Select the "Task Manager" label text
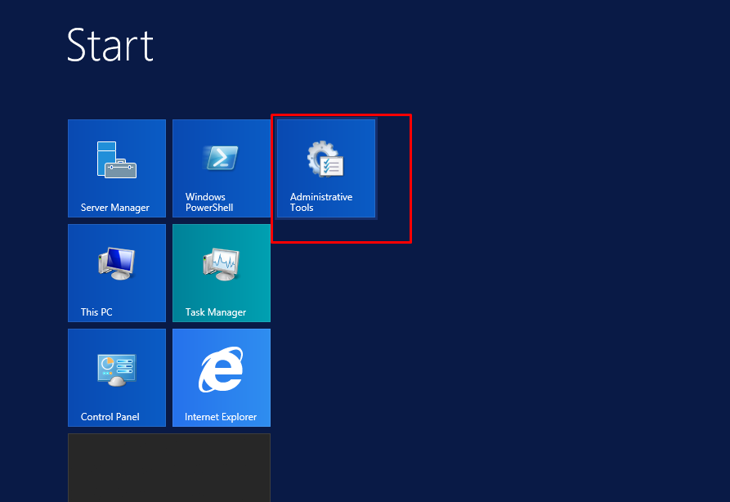Viewport: 730px width, 502px height. pos(215,312)
